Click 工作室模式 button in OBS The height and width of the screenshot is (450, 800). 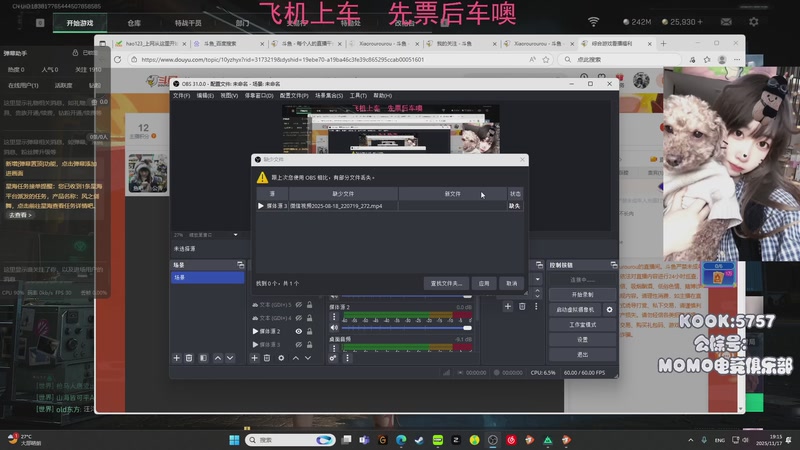[x=582, y=324]
